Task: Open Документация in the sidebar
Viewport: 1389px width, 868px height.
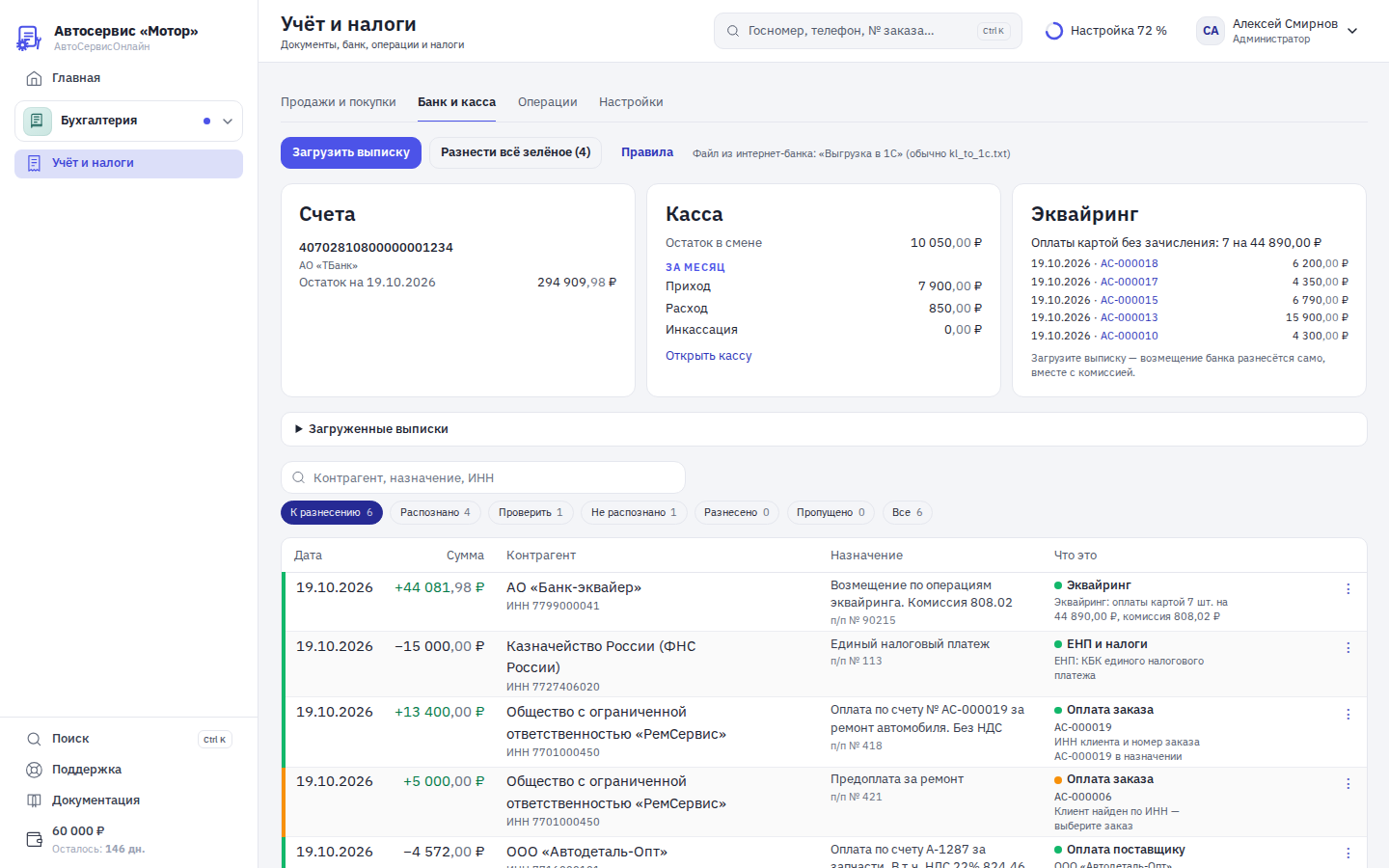Action: 128,800
